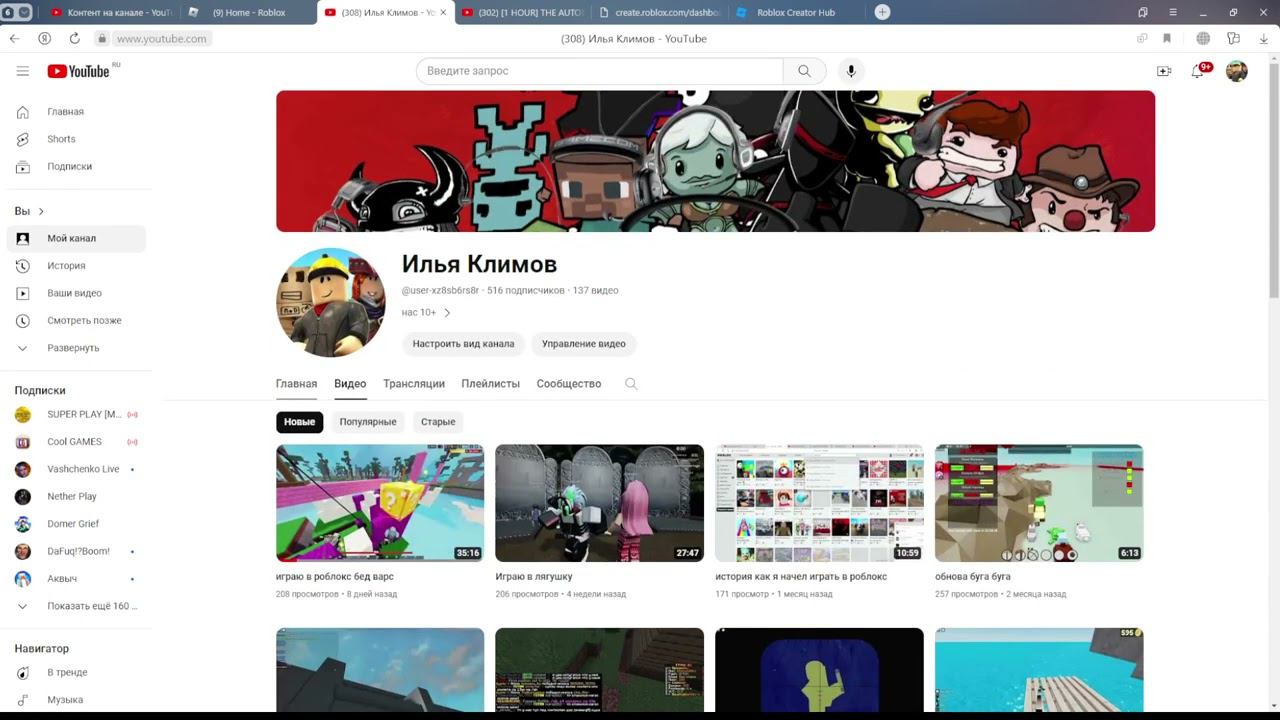The height and width of the screenshot is (720, 1280).
Task: Click the browser address bar www.youtube.com
Action: point(161,38)
